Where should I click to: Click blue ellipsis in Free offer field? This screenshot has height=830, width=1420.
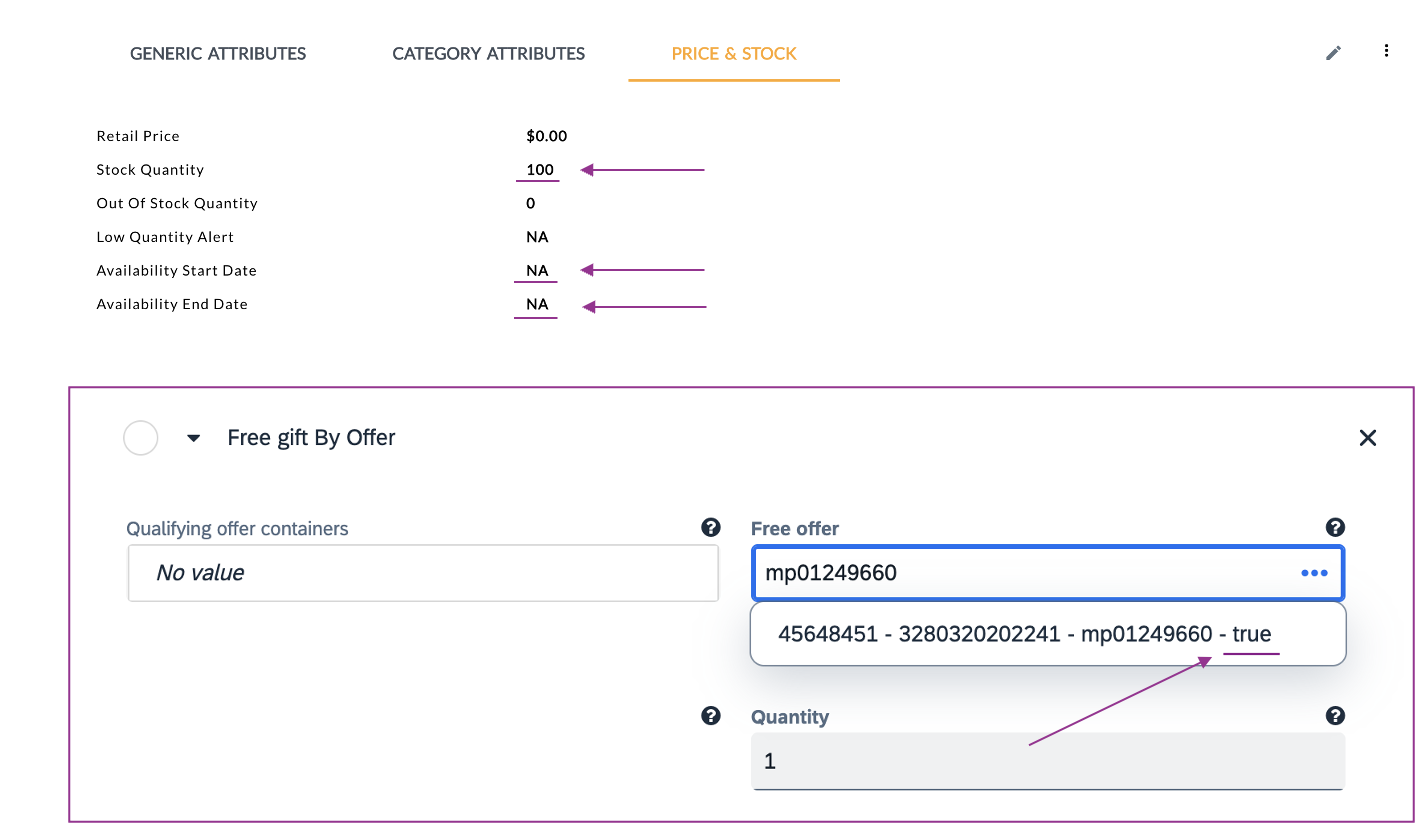coord(1314,573)
